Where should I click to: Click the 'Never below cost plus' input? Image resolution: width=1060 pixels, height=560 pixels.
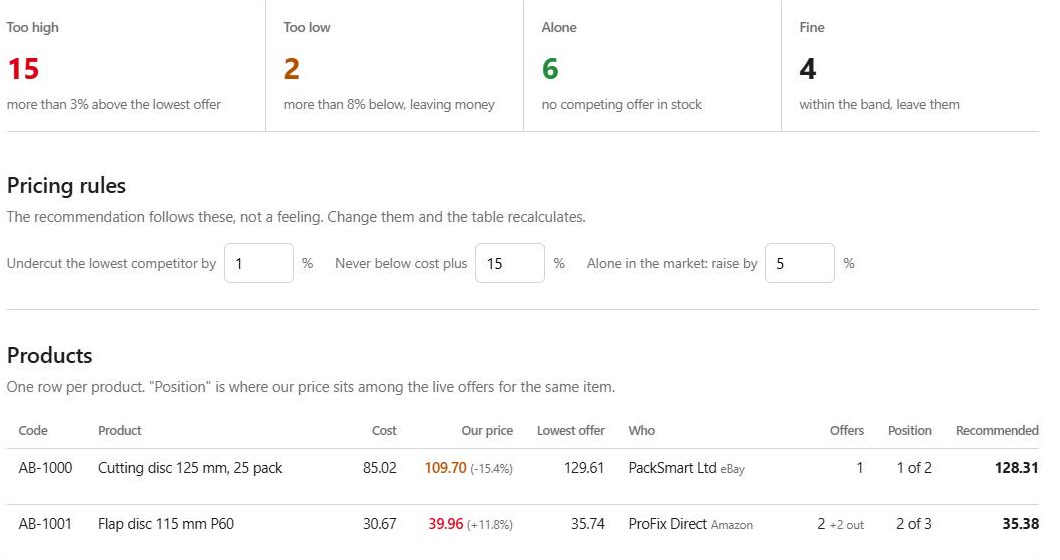(x=510, y=263)
